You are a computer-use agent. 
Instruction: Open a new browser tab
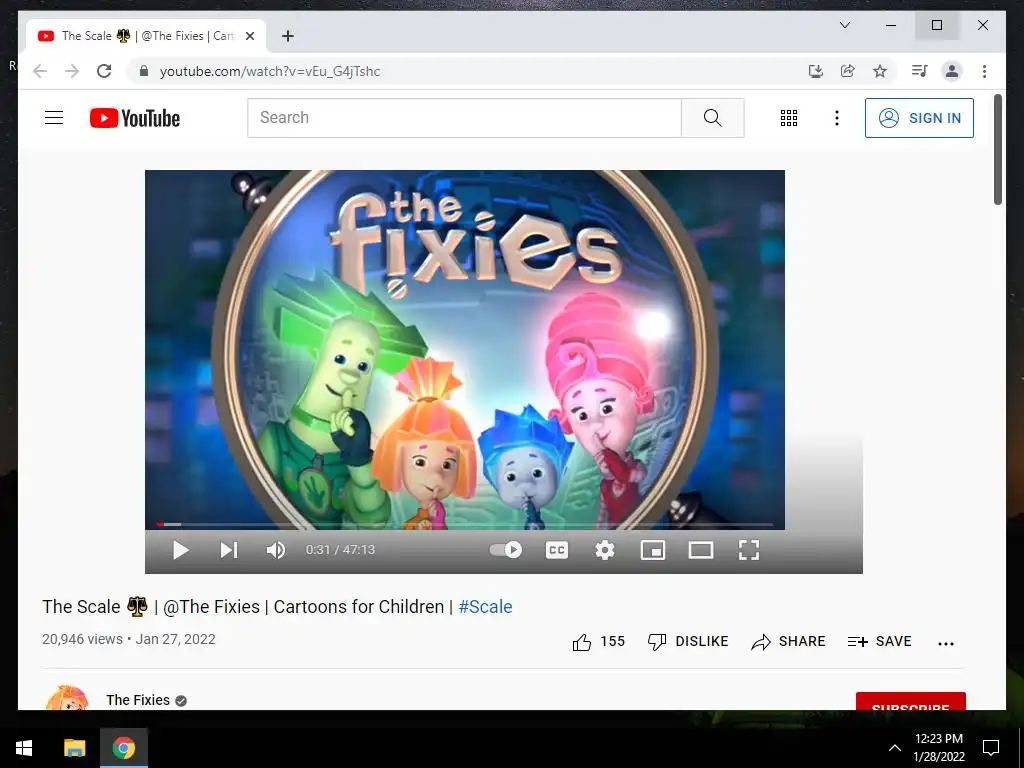(287, 36)
